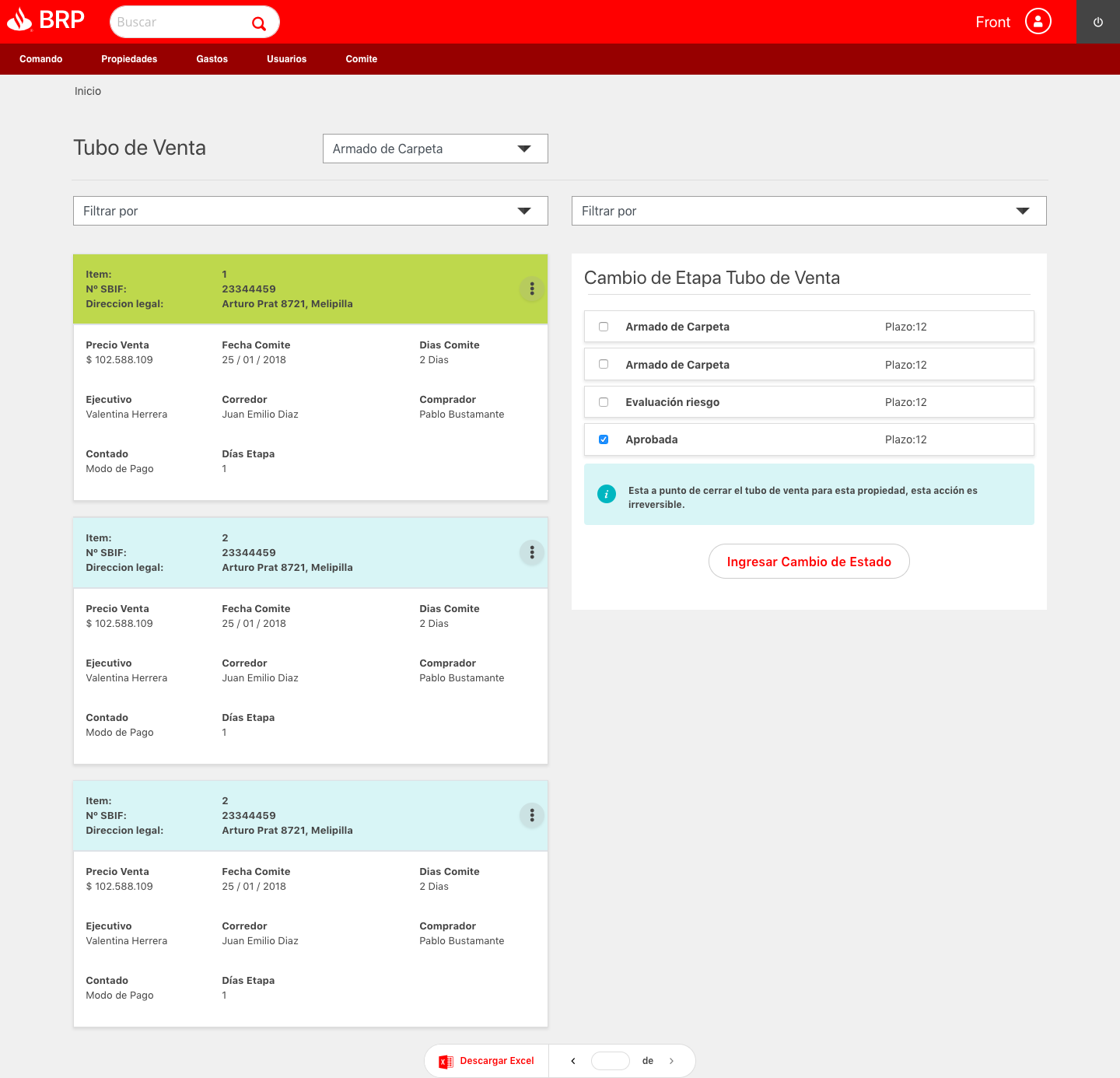
Task: Download the list with Descargar Excel
Action: [487, 1061]
